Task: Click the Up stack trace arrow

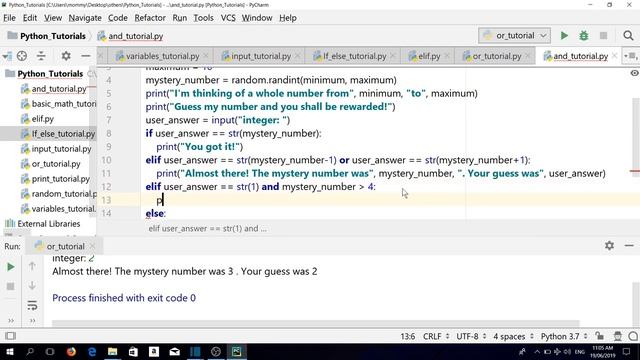Action: 32,266
